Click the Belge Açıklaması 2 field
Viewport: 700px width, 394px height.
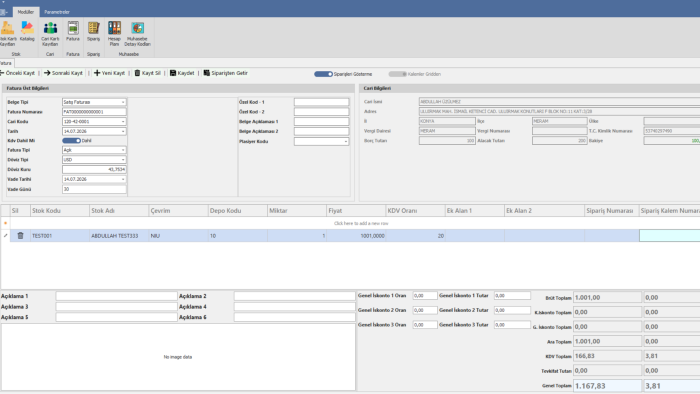tap(321, 131)
